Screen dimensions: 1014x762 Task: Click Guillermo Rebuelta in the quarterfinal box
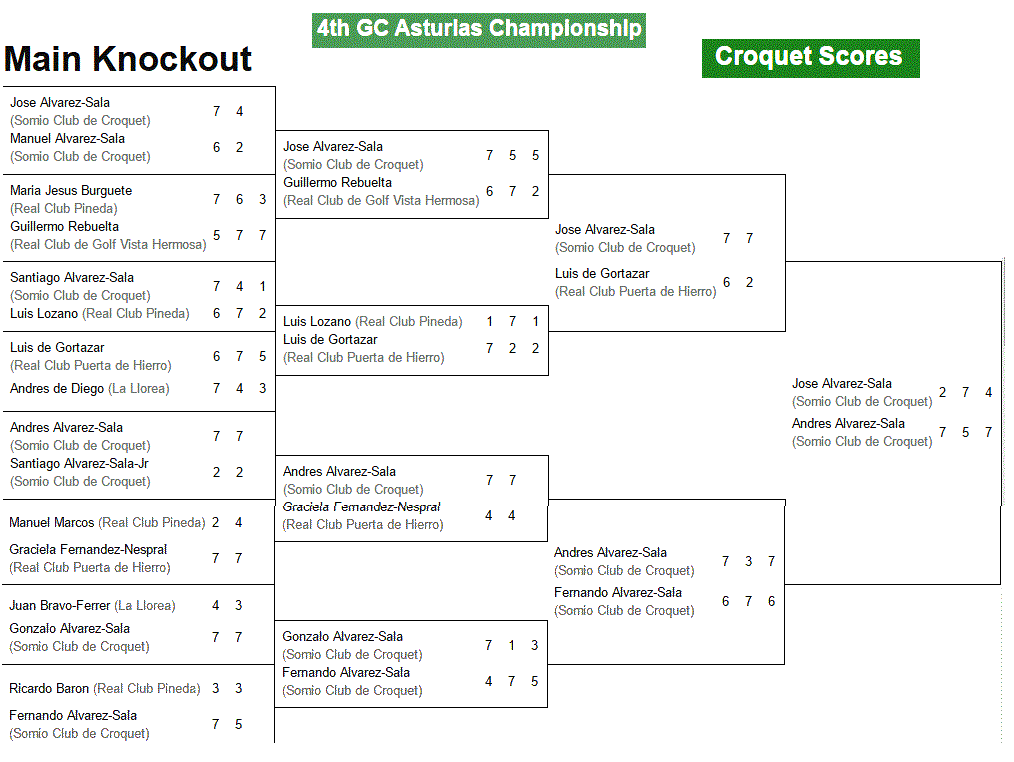pos(338,182)
